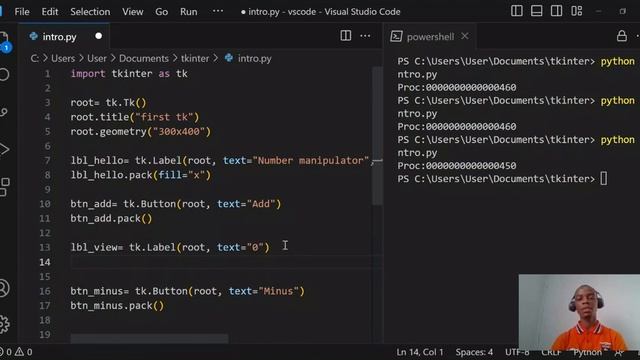
Task: Expand the Users breadcrumb
Action: coord(63,58)
